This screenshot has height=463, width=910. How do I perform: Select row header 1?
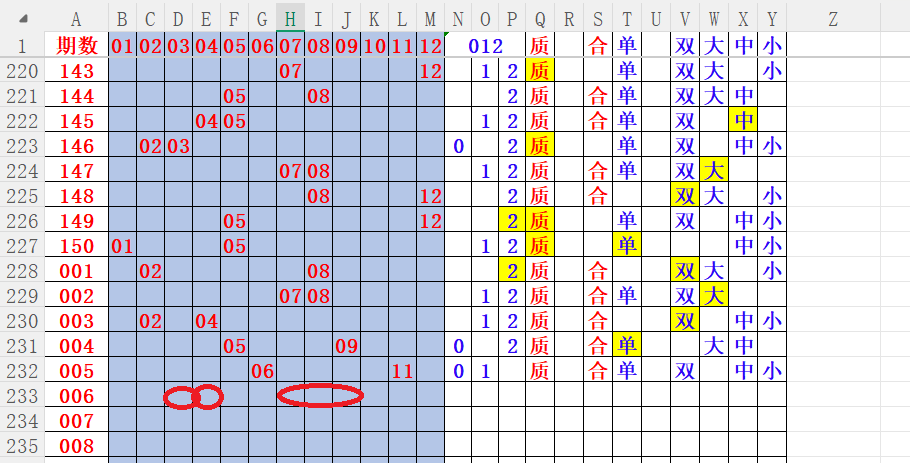[x=22, y=45]
